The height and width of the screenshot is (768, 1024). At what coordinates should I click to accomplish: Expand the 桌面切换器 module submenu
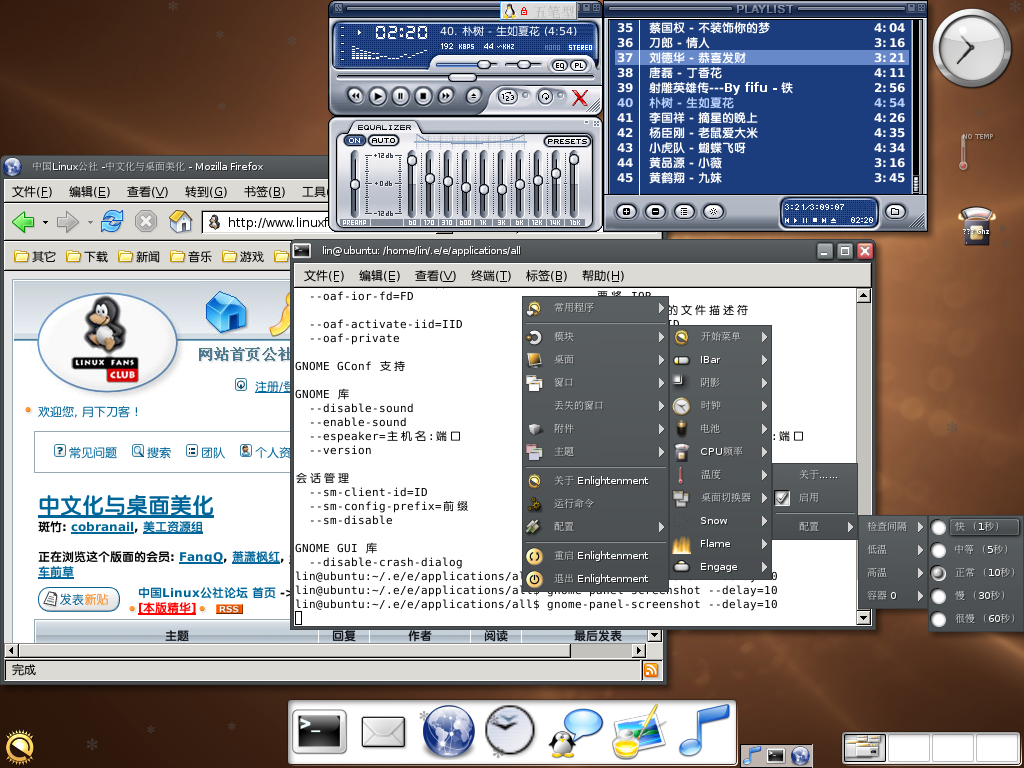(721, 498)
